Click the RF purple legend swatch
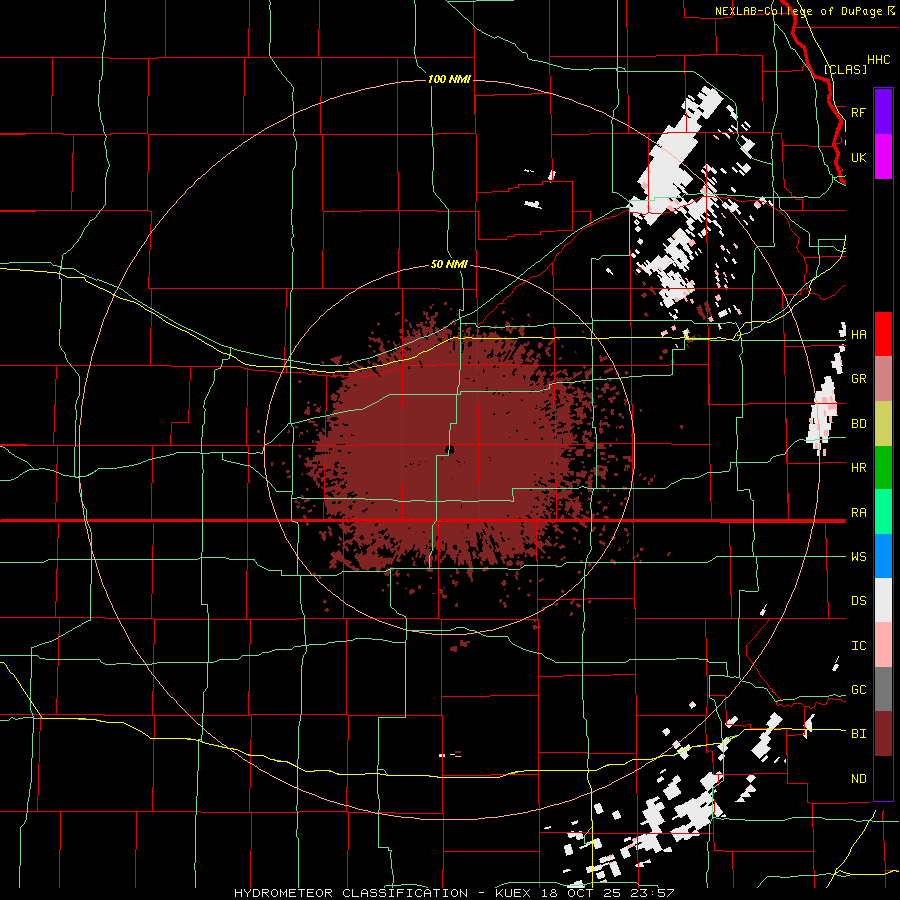The width and height of the screenshot is (900, 900). click(883, 112)
